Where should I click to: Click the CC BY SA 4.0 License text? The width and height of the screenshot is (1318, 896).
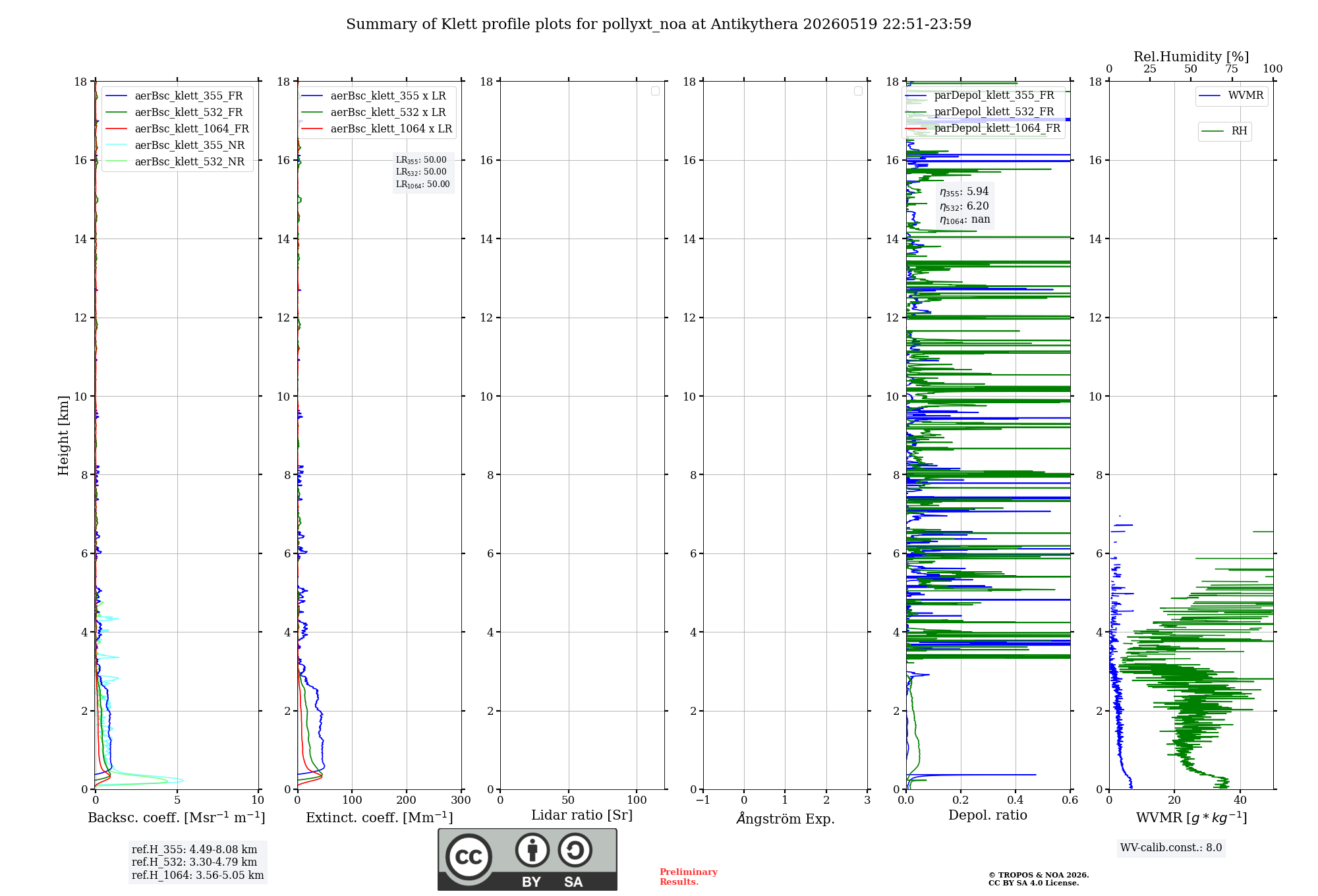click(1033, 883)
